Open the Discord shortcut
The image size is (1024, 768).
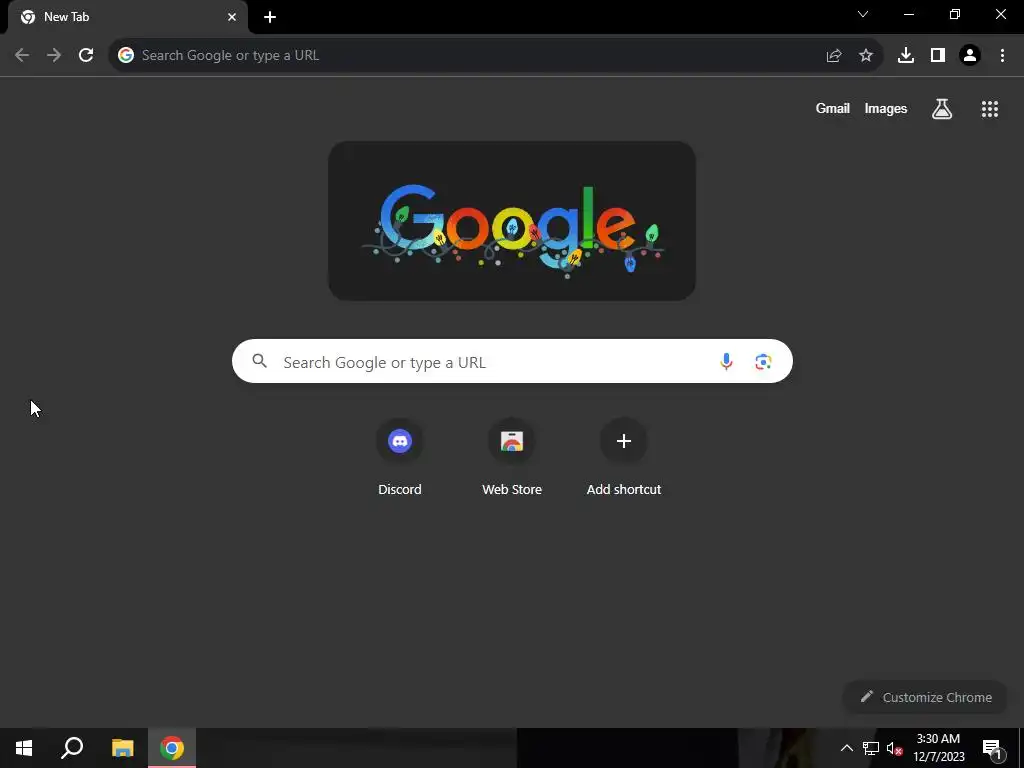tap(400, 458)
